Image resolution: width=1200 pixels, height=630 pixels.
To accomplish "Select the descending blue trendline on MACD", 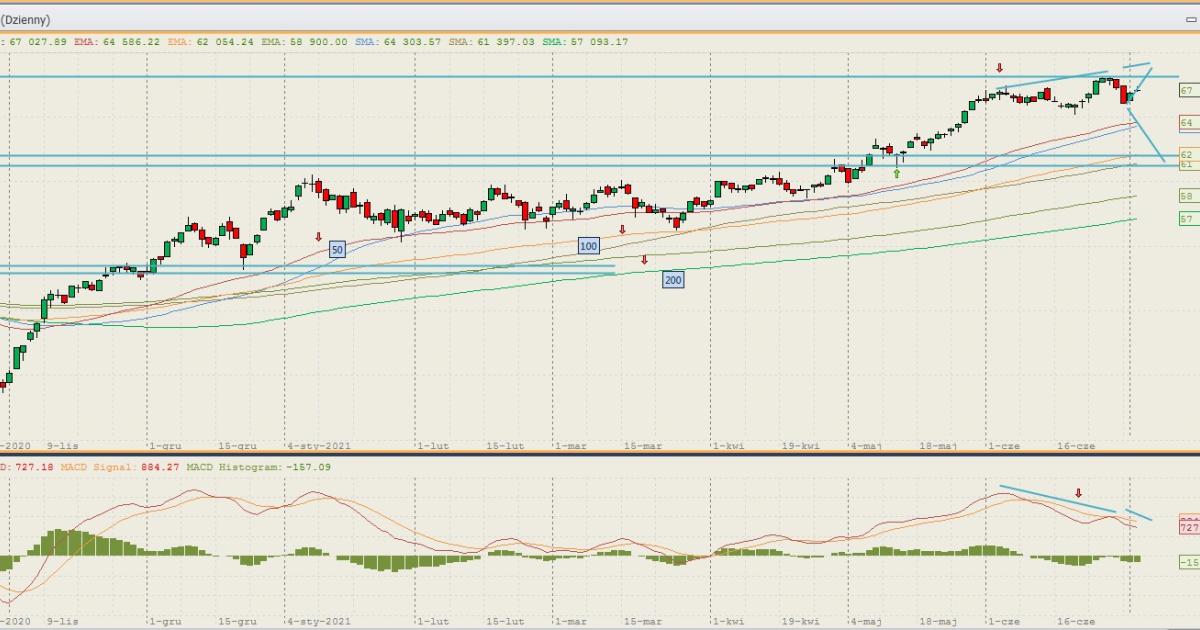I will click(x=1056, y=500).
